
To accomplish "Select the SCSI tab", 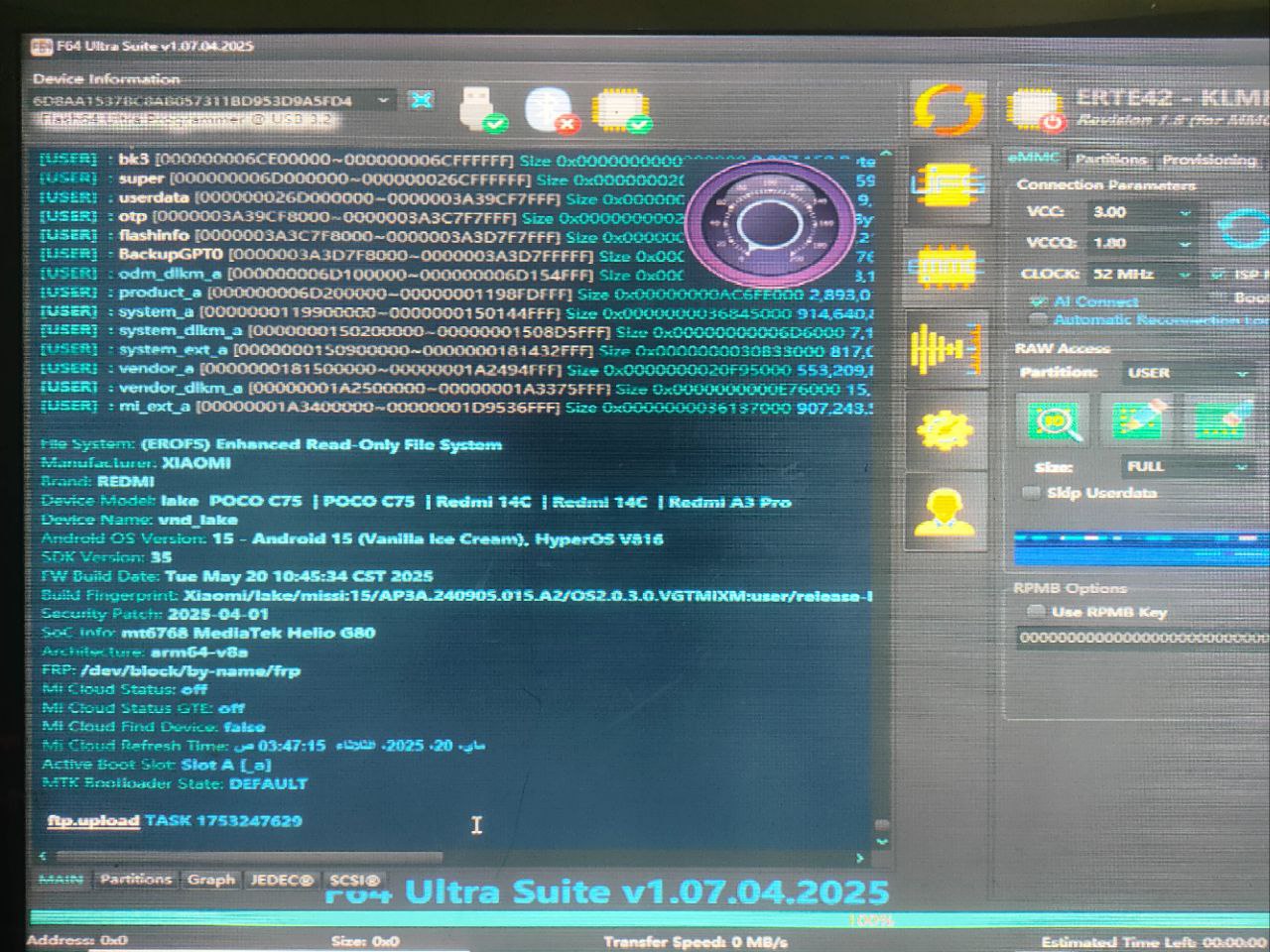I will (354, 880).
